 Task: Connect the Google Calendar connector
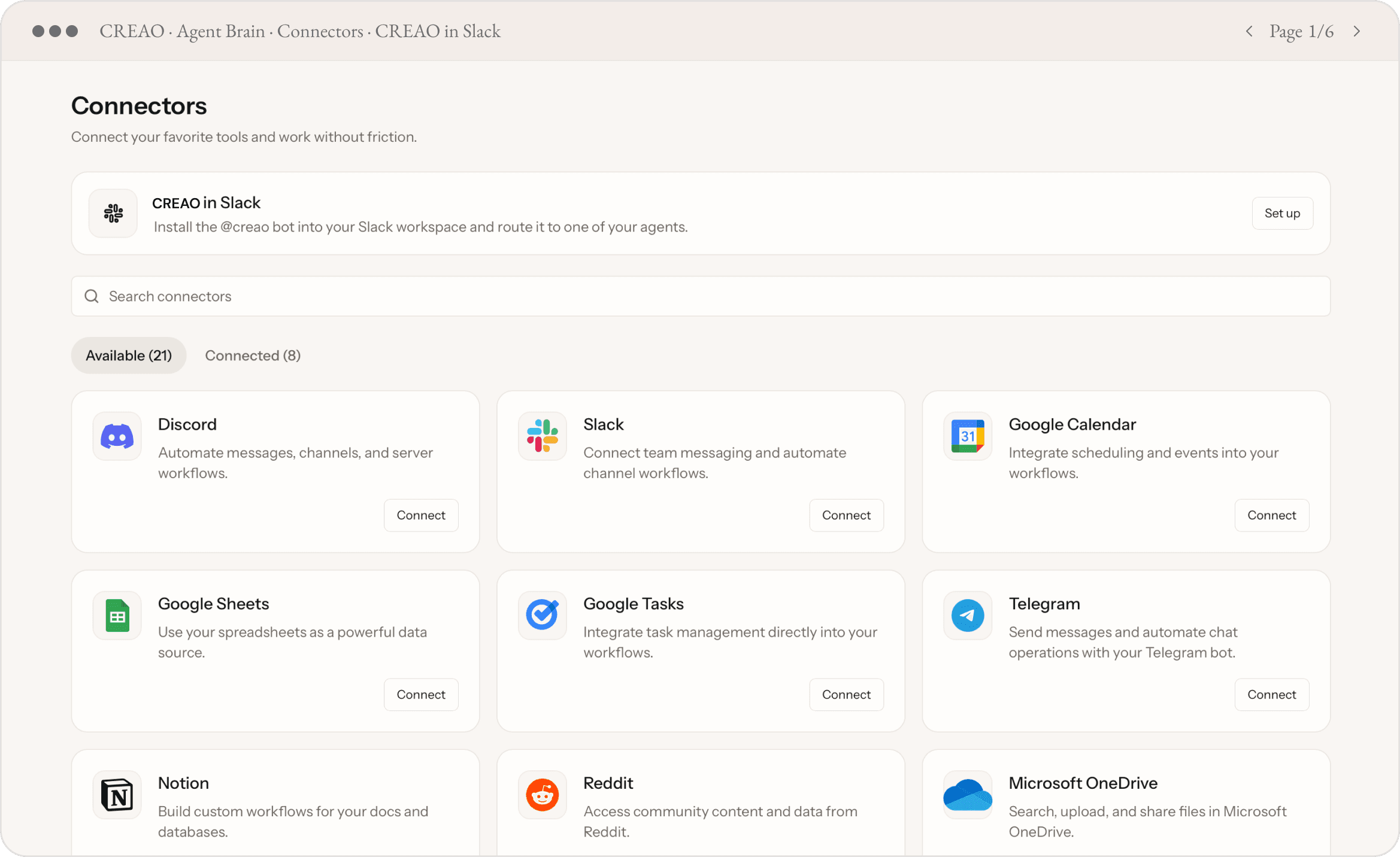click(1272, 515)
